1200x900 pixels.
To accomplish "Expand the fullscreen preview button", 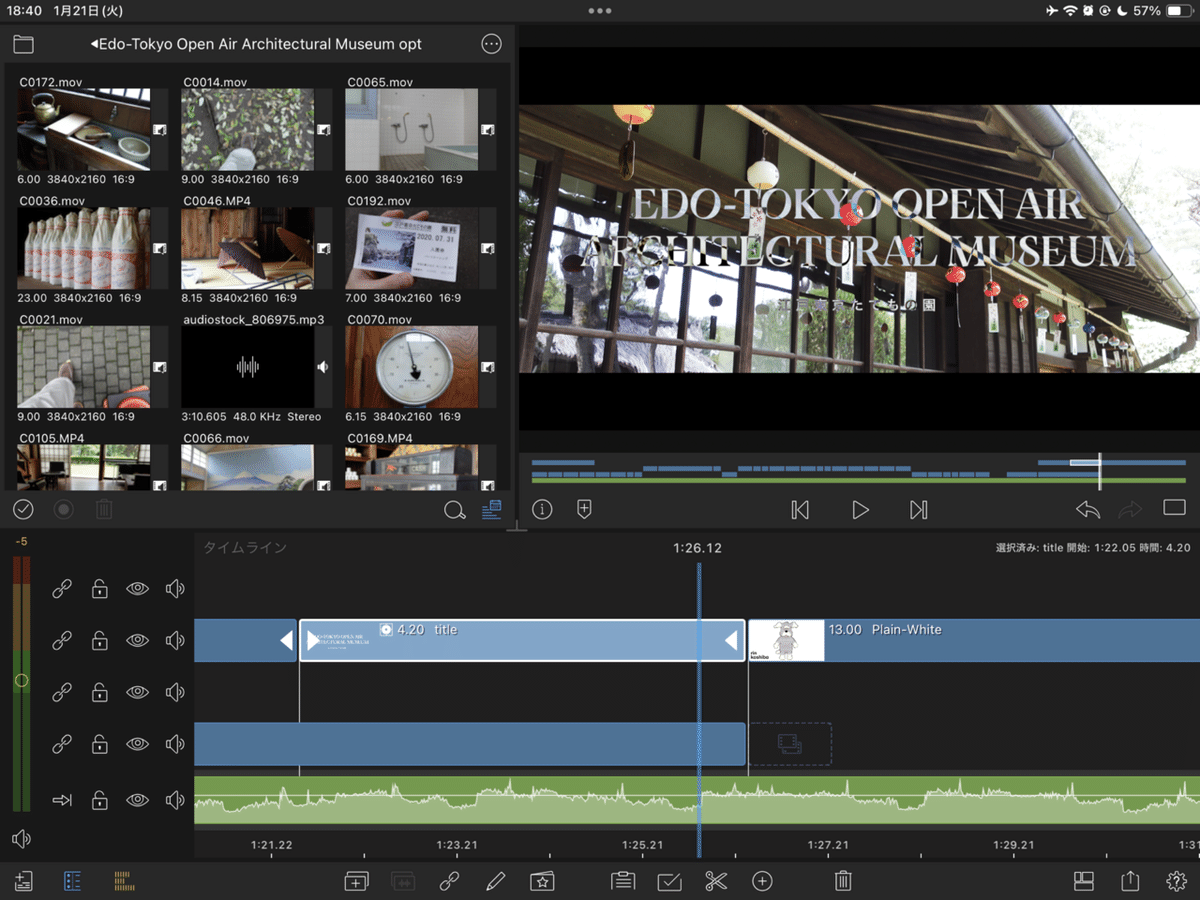I will tap(1174, 509).
